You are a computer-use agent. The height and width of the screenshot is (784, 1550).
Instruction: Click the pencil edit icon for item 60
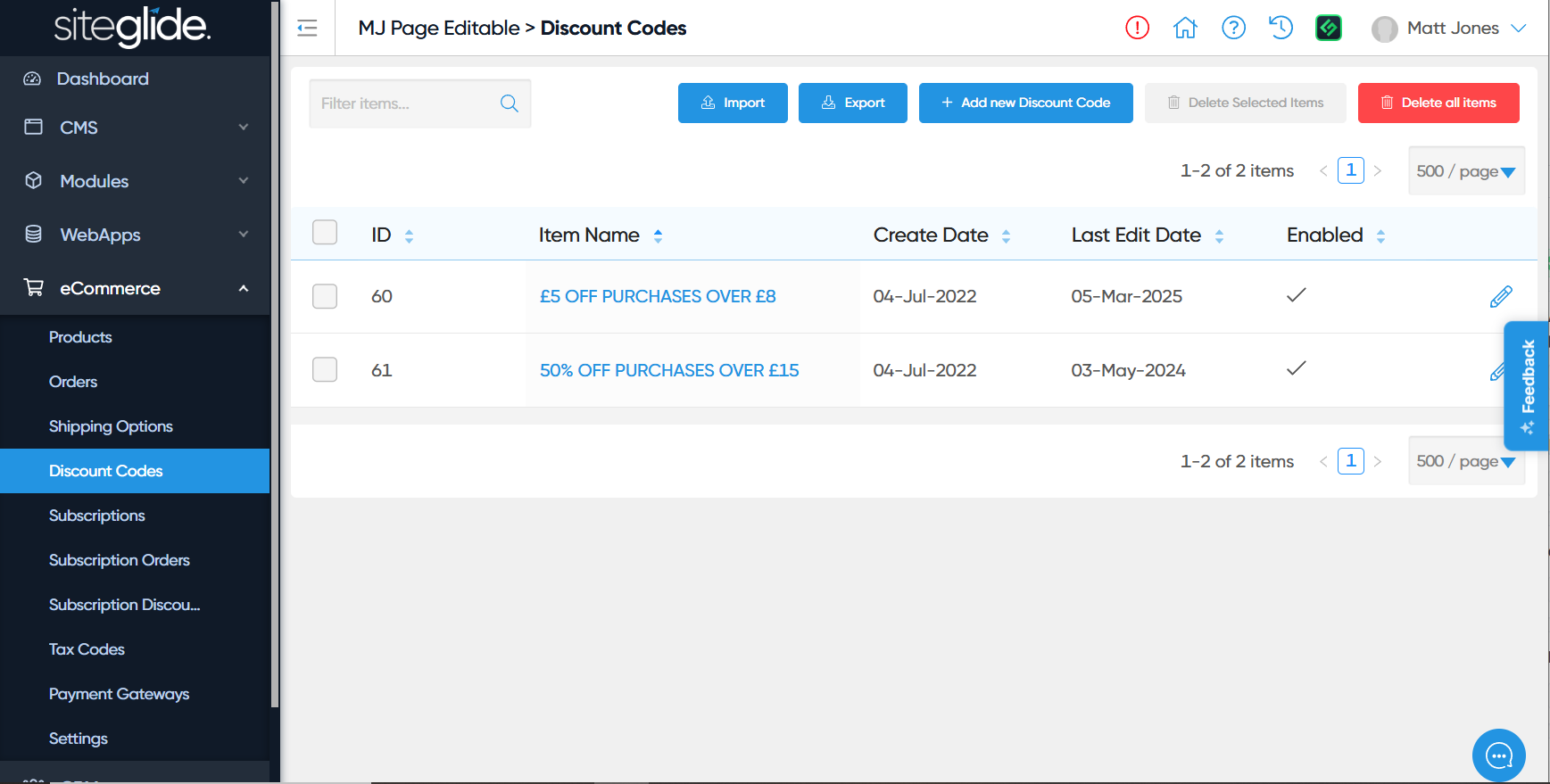(1501, 296)
